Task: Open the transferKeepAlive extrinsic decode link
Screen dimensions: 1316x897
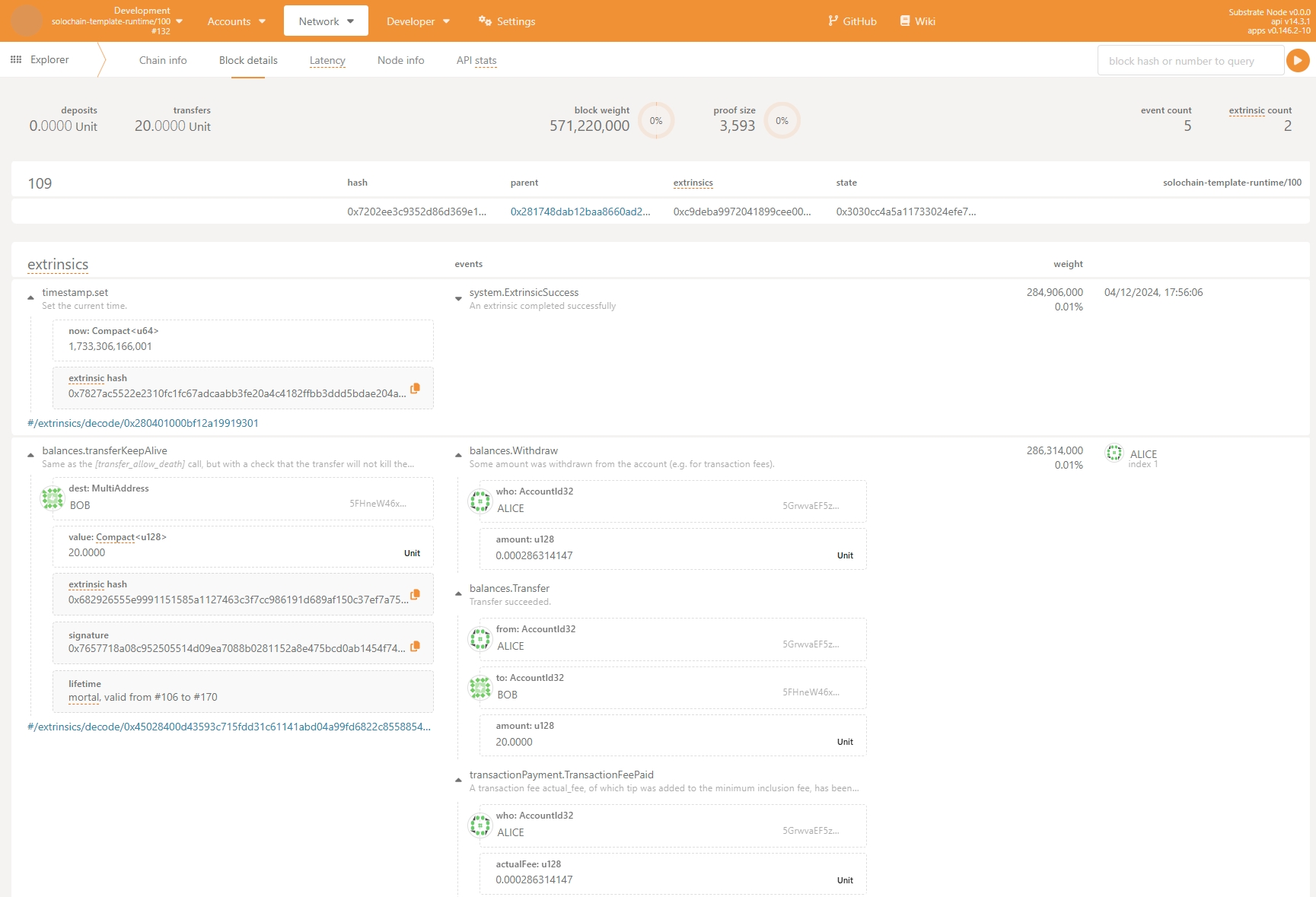Action: pos(229,727)
